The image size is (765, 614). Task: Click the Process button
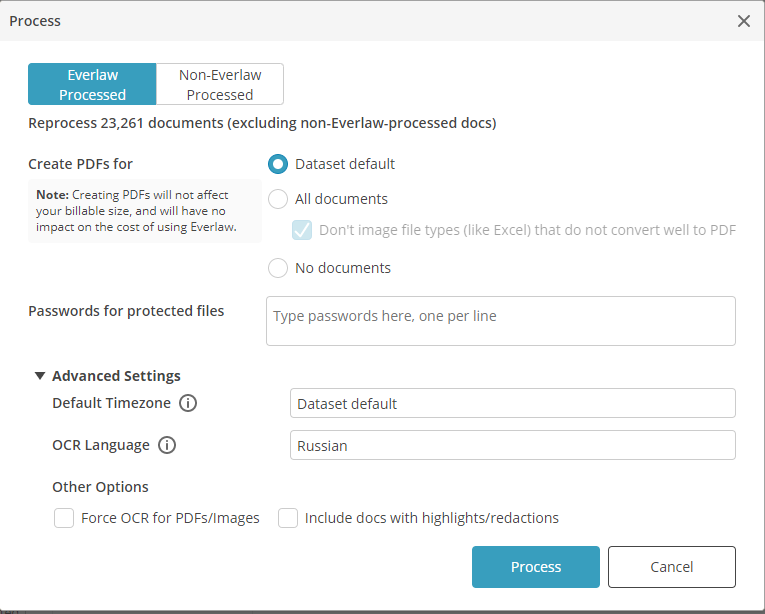[x=536, y=567]
